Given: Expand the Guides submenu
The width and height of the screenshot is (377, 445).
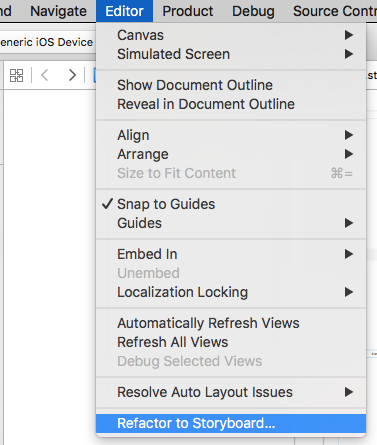Looking at the screenshot, I should point(231,223).
